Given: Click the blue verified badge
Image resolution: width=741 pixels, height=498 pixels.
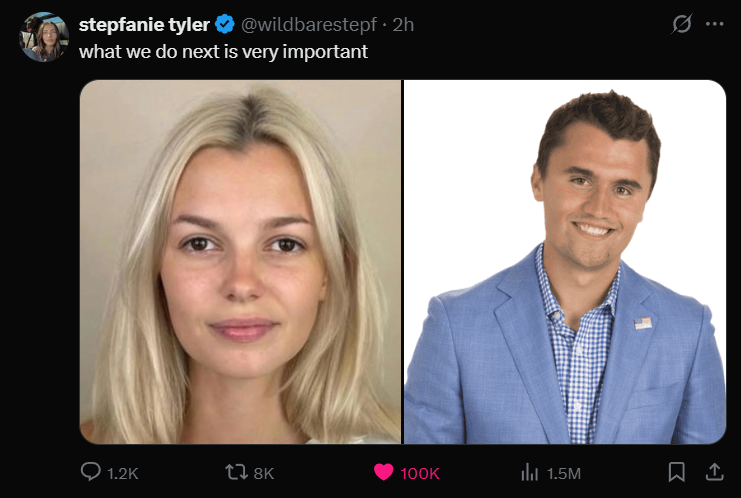Looking at the screenshot, I should (x=226, y=24).
